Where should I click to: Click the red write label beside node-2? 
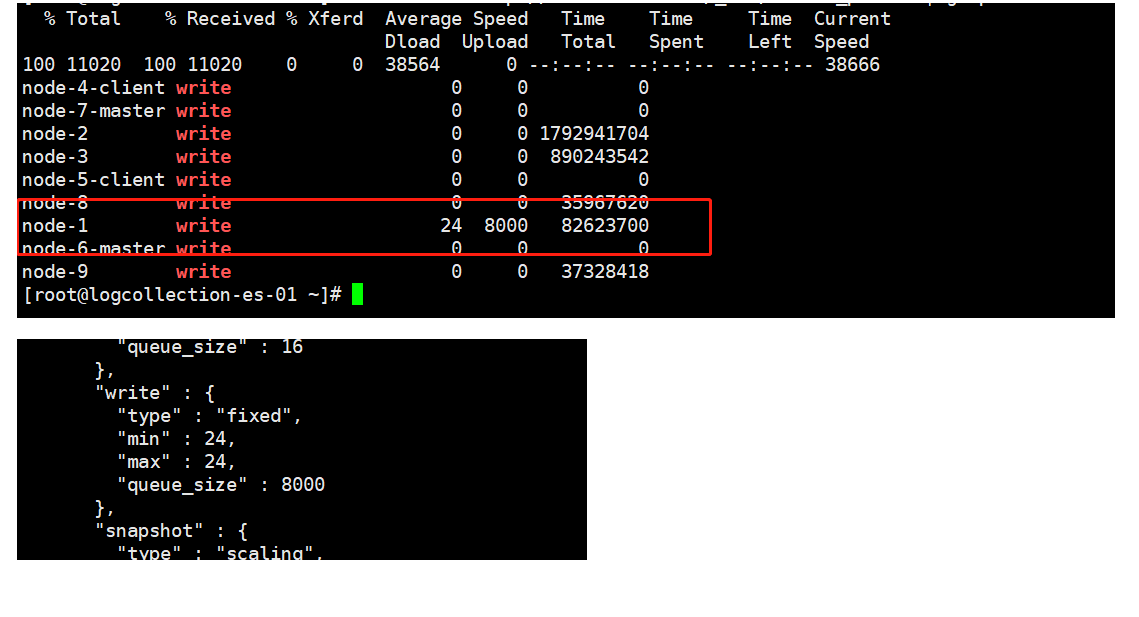click(203, 134)
